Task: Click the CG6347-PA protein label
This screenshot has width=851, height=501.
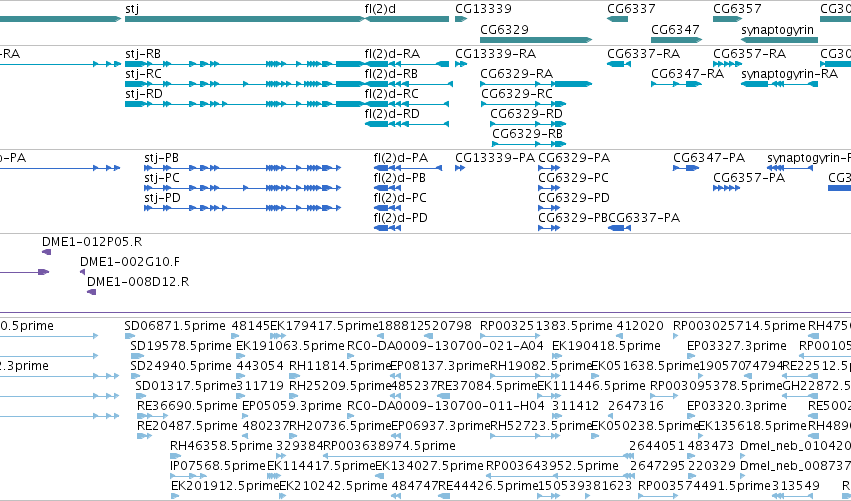Action: click(709, 158)
